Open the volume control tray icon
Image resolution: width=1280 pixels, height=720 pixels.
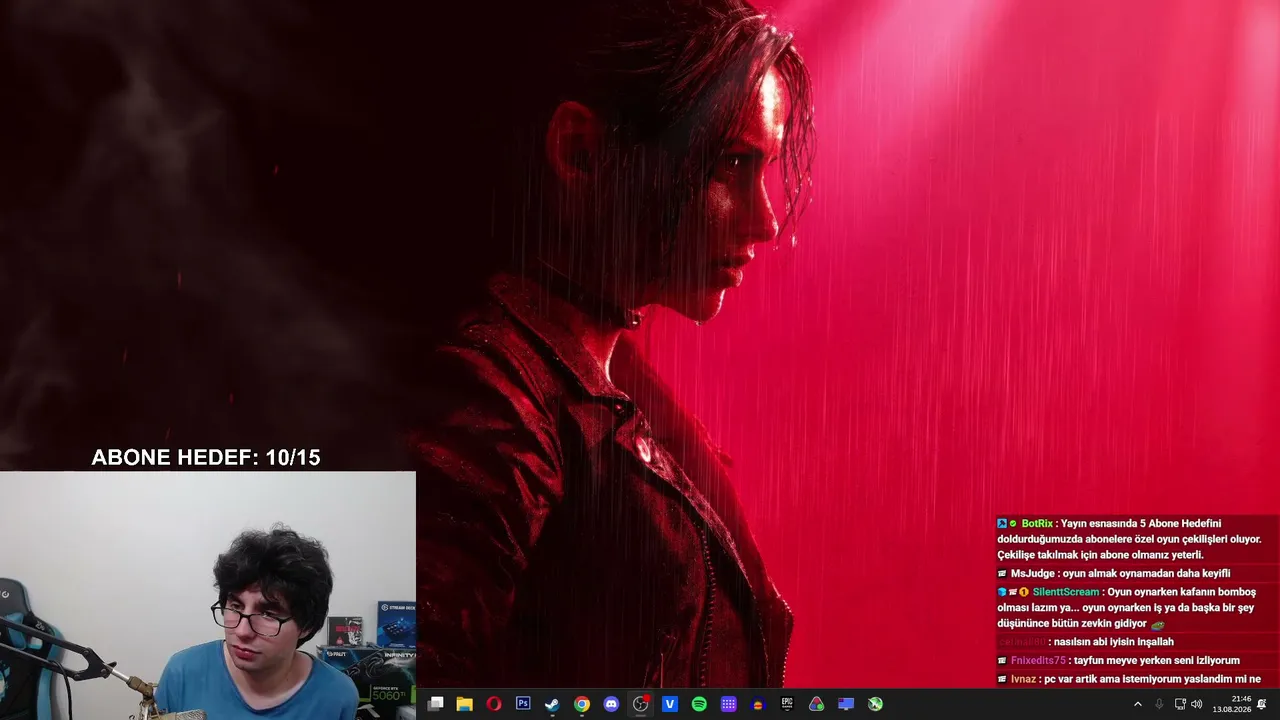1197,704
